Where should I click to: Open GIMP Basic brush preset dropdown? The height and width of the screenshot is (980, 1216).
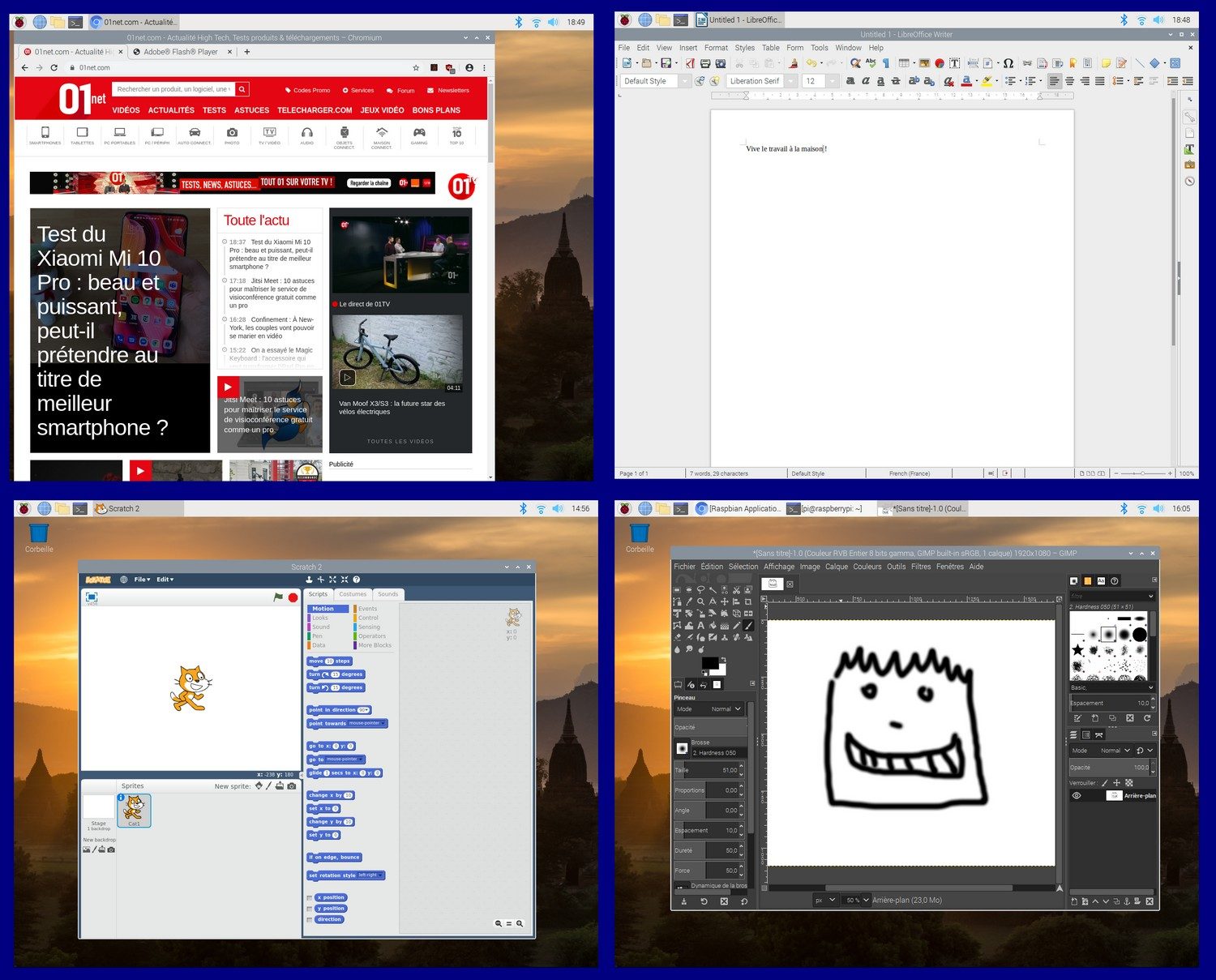[x=1111, y=687]
